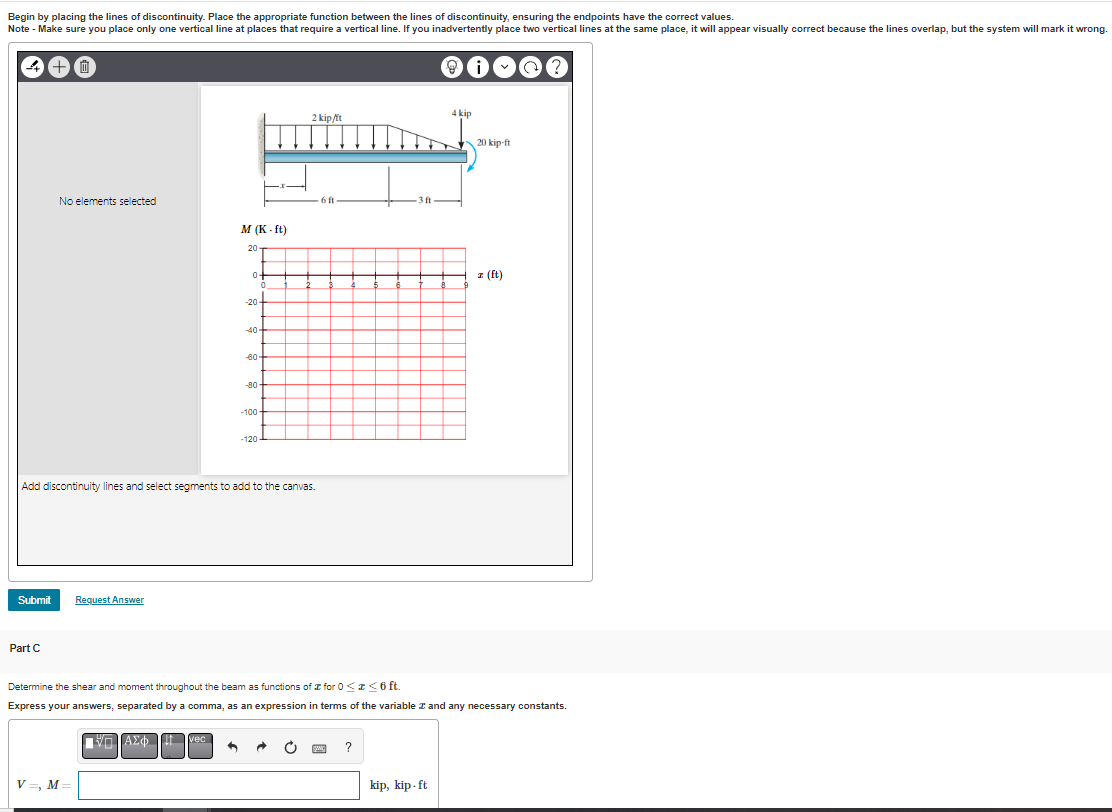The image size is (1112, 812).
Task: Click the delete (trash) icon
Action: pos(84,67)
